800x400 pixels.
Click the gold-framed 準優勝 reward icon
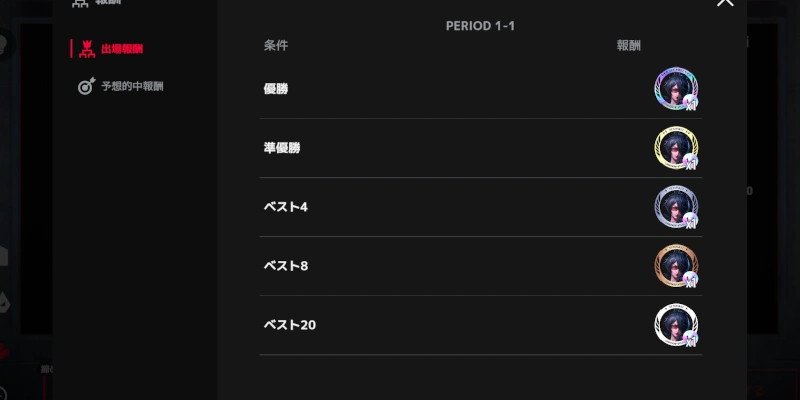tap(675, 148)
